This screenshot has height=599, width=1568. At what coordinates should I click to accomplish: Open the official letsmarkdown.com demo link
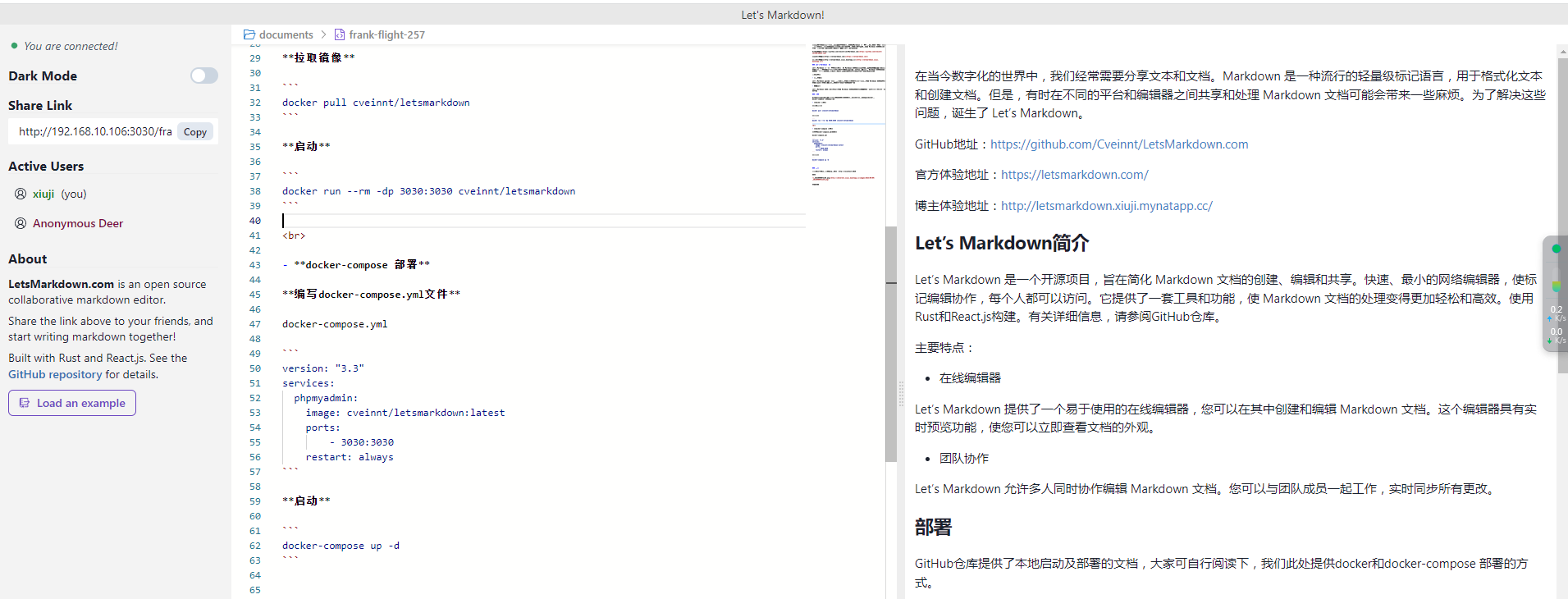pyautogui.click(x=1075, y=175)
